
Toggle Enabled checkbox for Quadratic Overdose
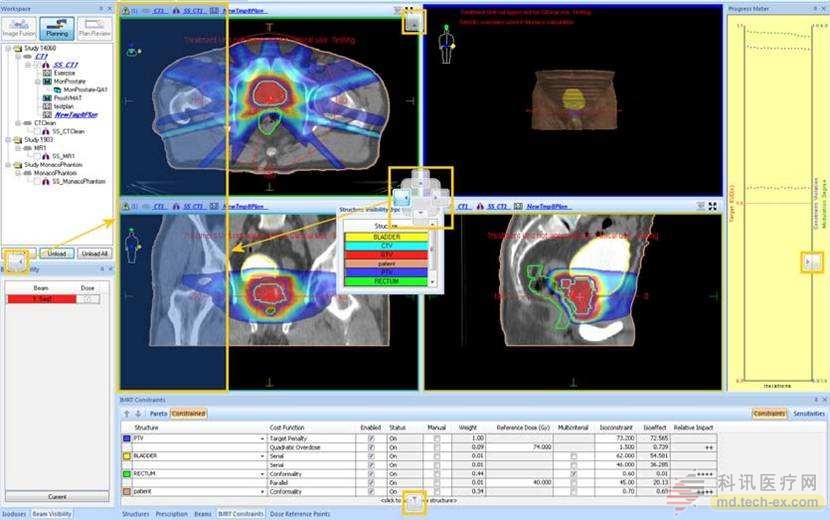pos(371,447)
